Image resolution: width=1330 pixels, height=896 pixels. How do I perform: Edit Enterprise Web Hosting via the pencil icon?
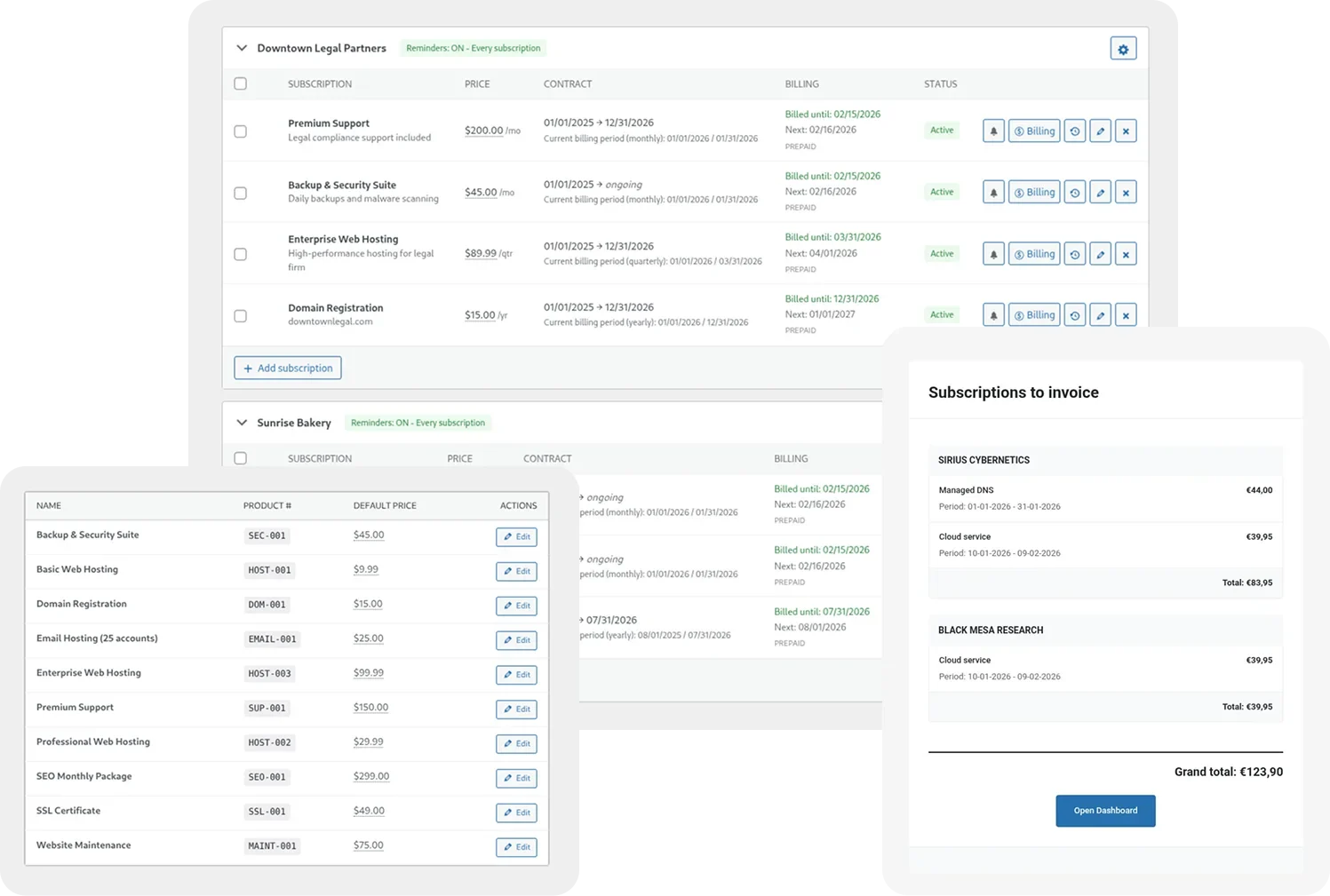click(x=1100, y=253)
